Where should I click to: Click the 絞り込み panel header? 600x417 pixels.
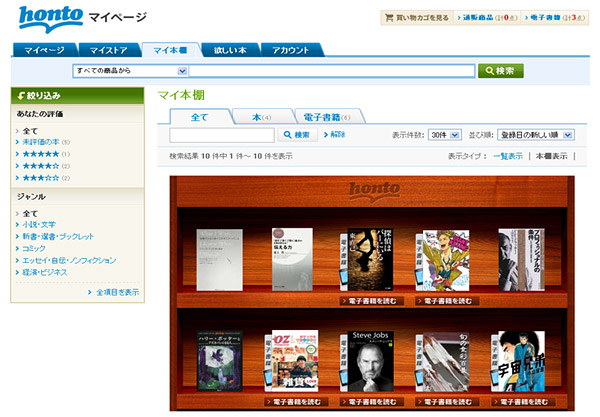coord(77,95)
